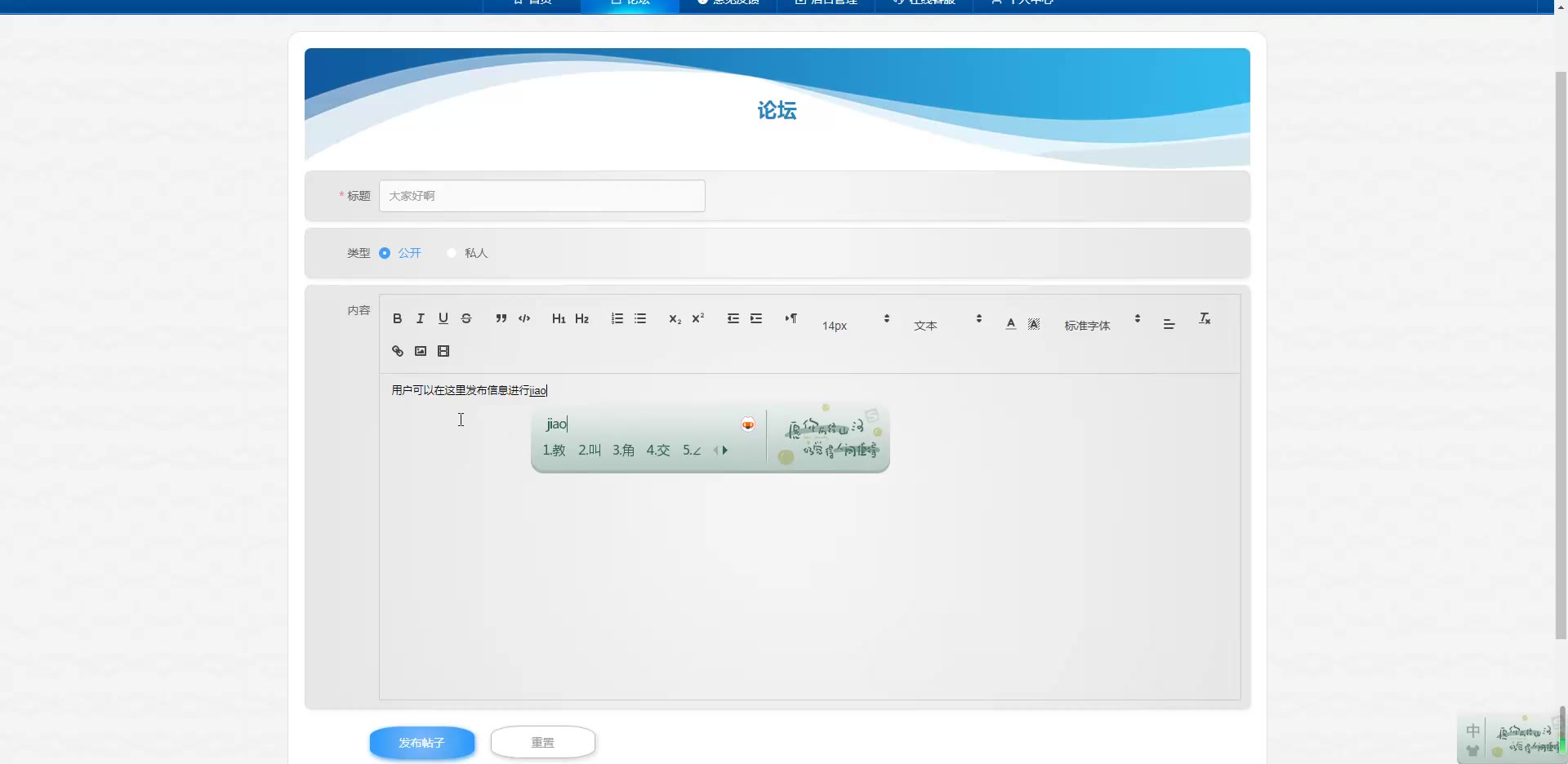
Task: Choose IME candidate 4.交
Action: coord(657,450)
